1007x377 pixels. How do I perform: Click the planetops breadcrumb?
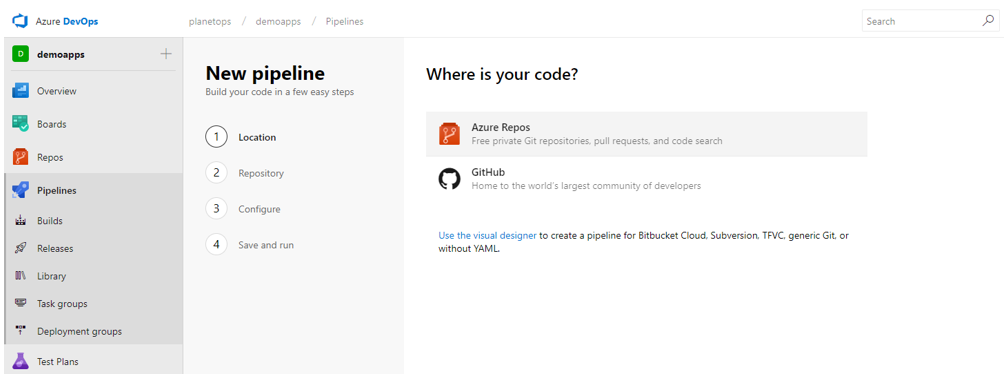210,22
